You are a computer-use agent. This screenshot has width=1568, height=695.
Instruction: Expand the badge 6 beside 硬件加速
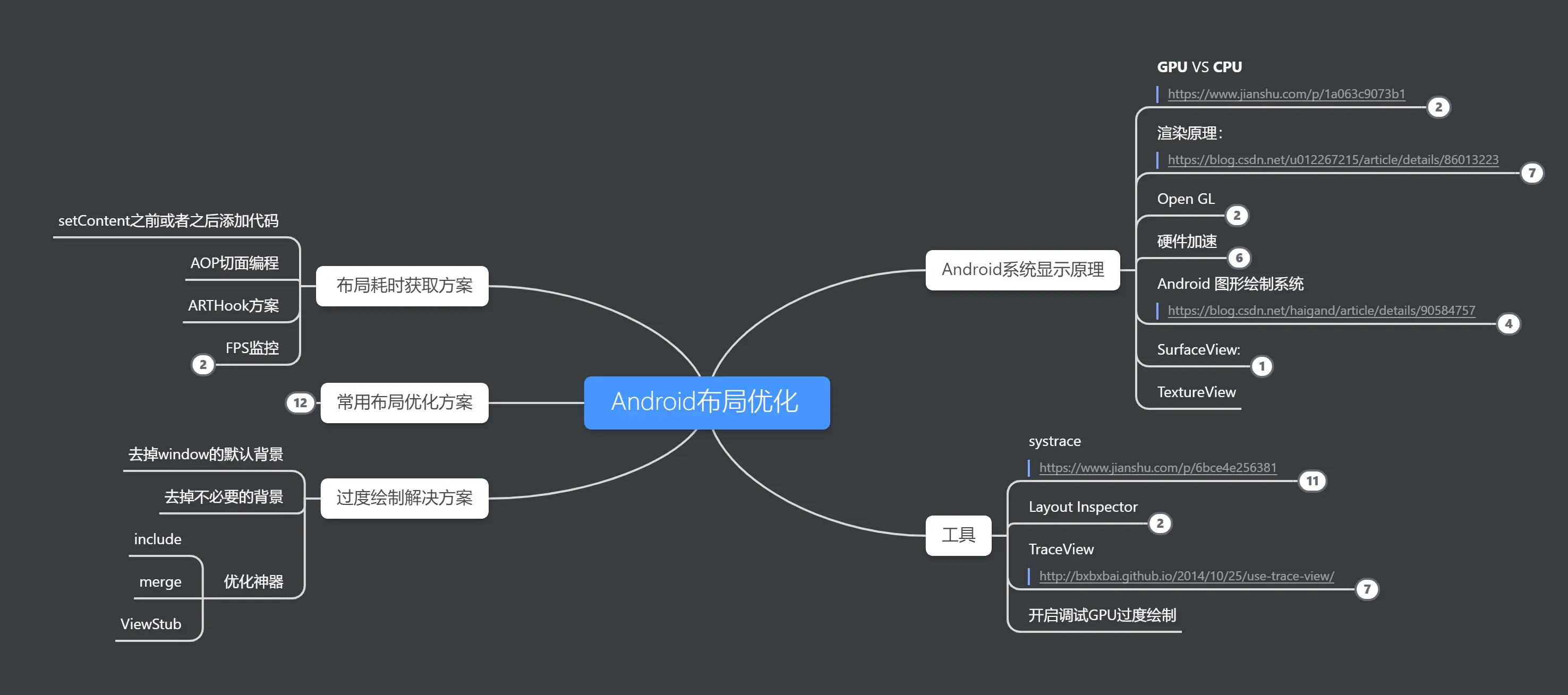(1239, 258)
